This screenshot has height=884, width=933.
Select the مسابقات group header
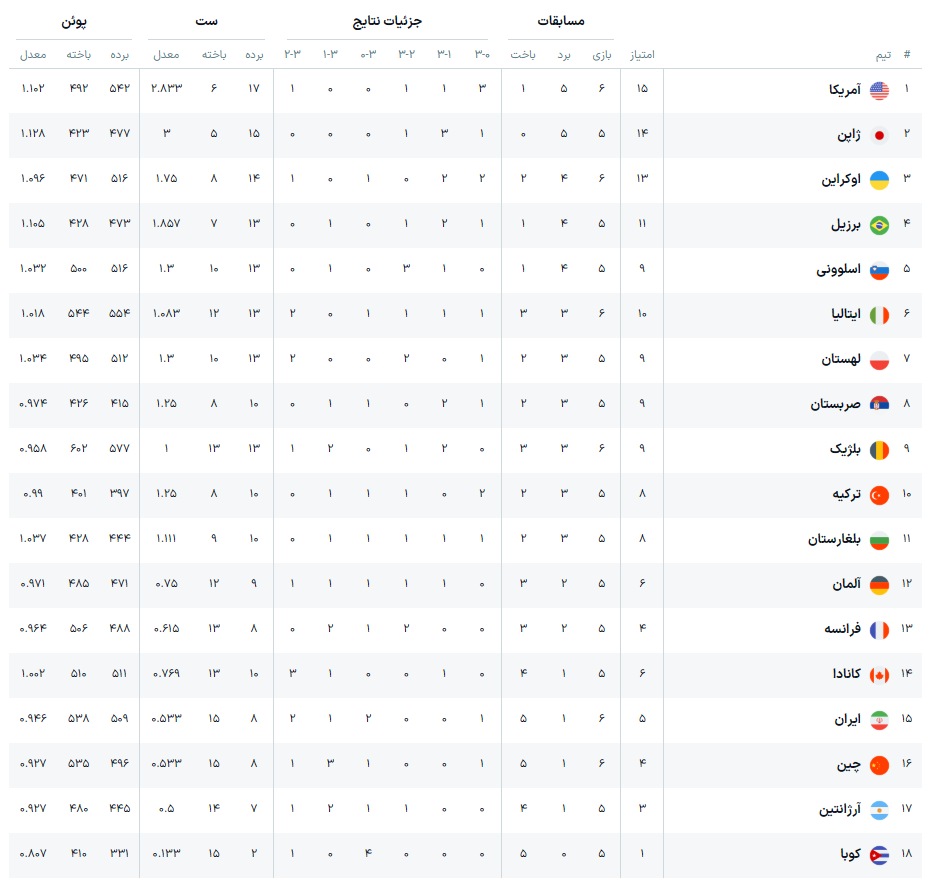(x=561, y=21)
